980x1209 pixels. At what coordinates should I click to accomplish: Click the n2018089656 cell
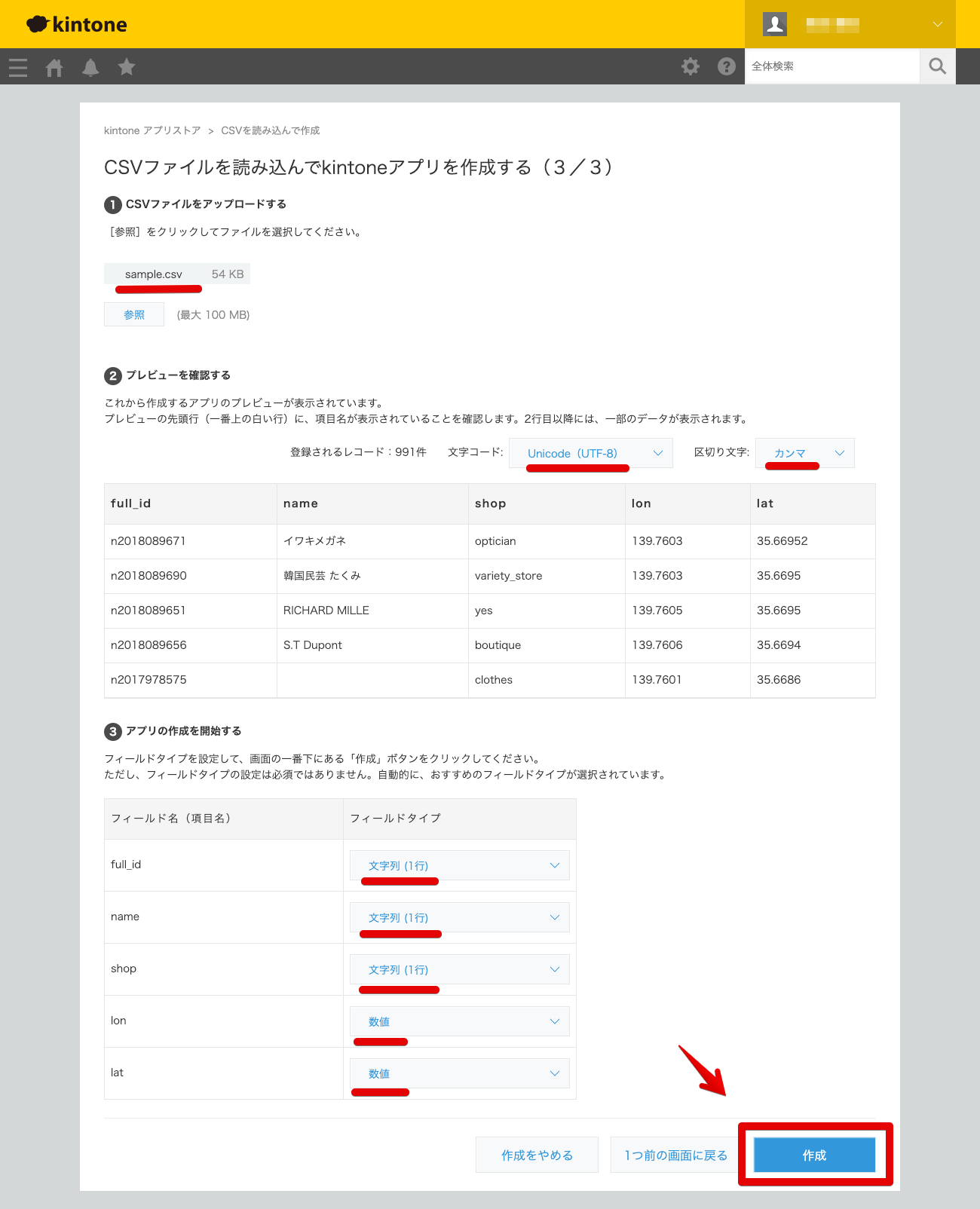tap(191, 645)
